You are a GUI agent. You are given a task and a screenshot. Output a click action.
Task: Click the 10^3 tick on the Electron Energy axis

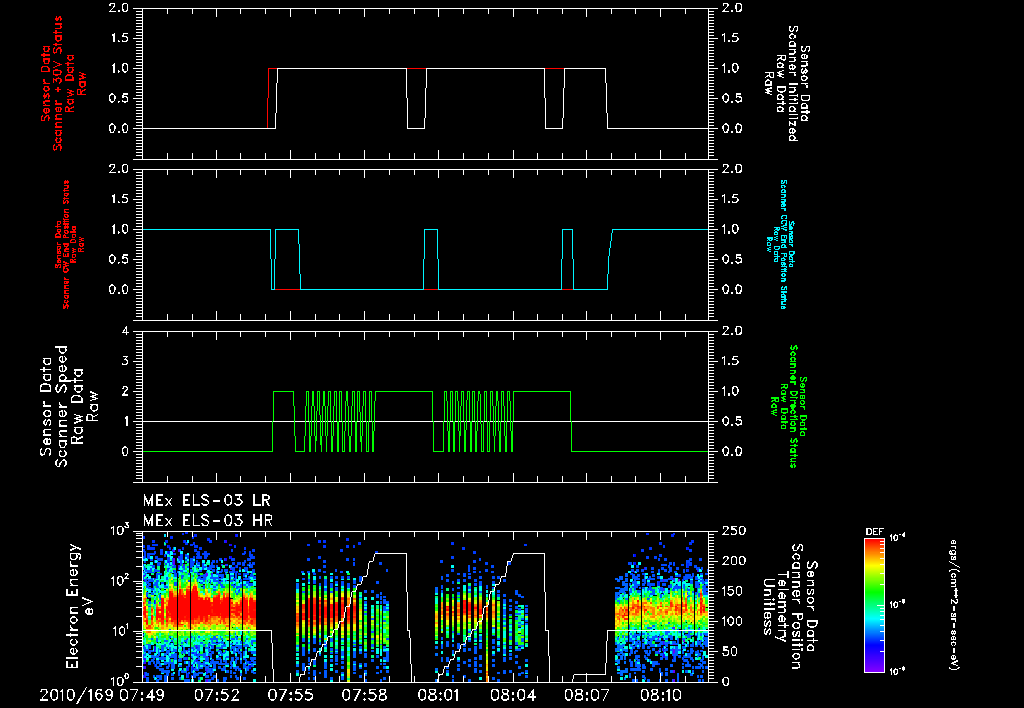point(118,530)
